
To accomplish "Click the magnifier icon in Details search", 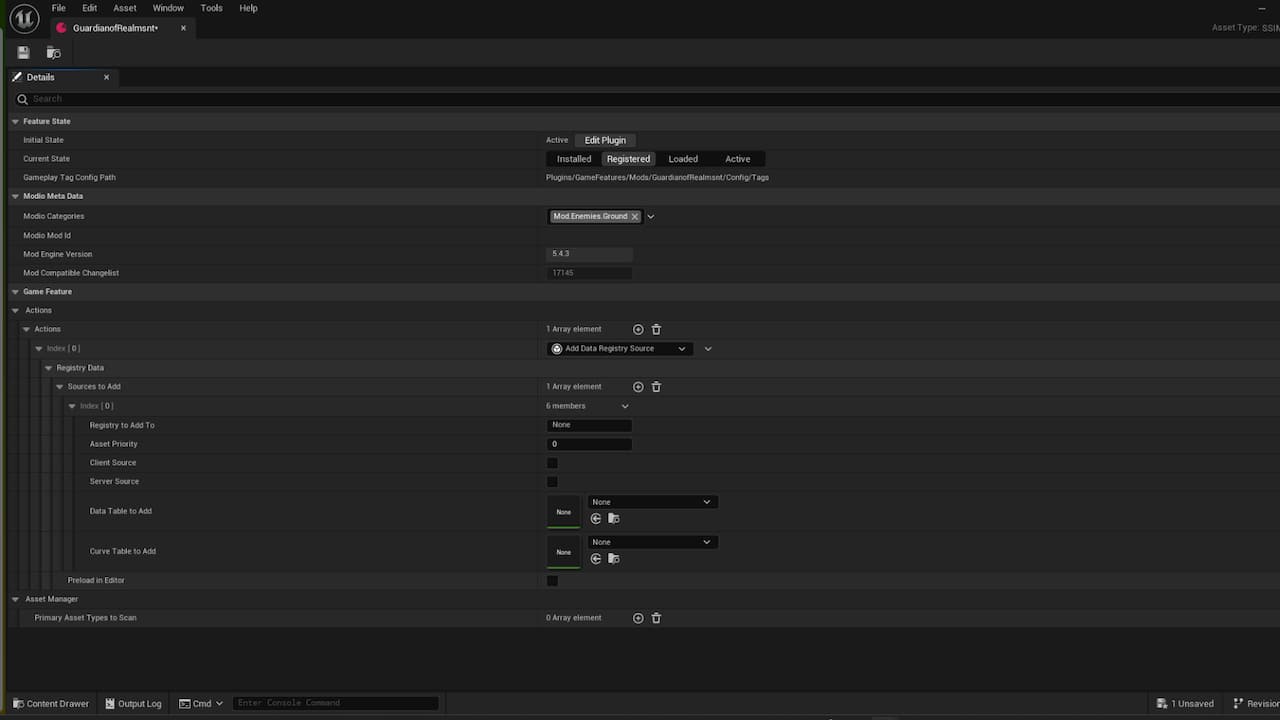I will [22, 99].
